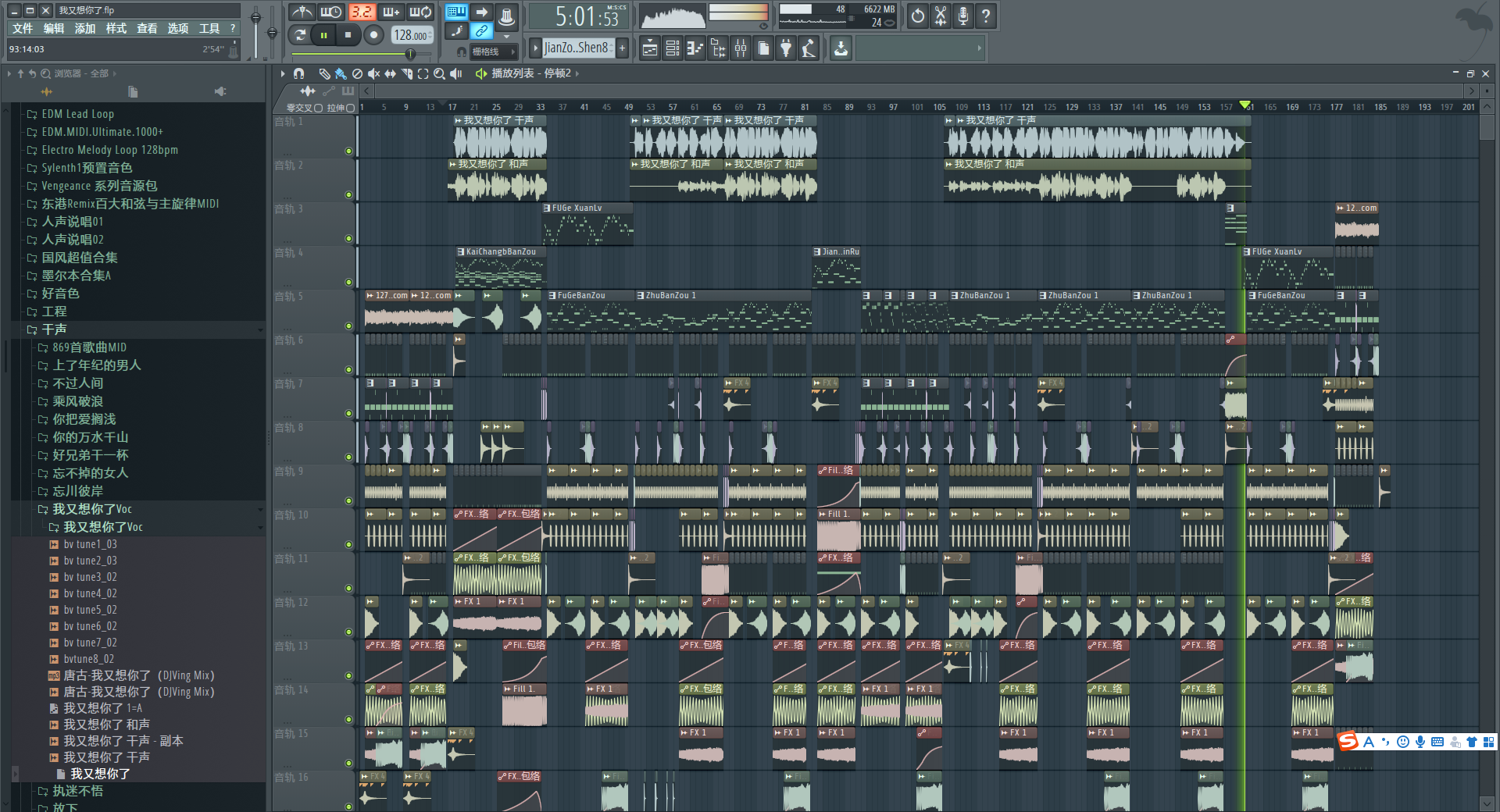Open the 文件 menu

coord(23,29)
